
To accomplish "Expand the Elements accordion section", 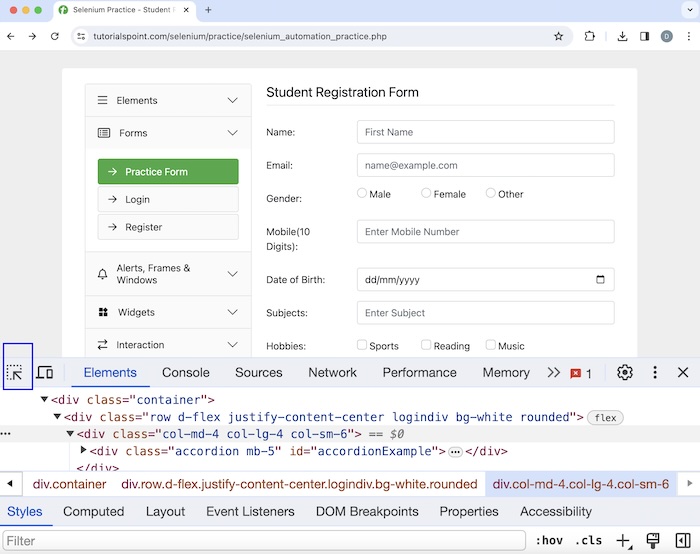I will pyautogui.click(x=168, y=100).
